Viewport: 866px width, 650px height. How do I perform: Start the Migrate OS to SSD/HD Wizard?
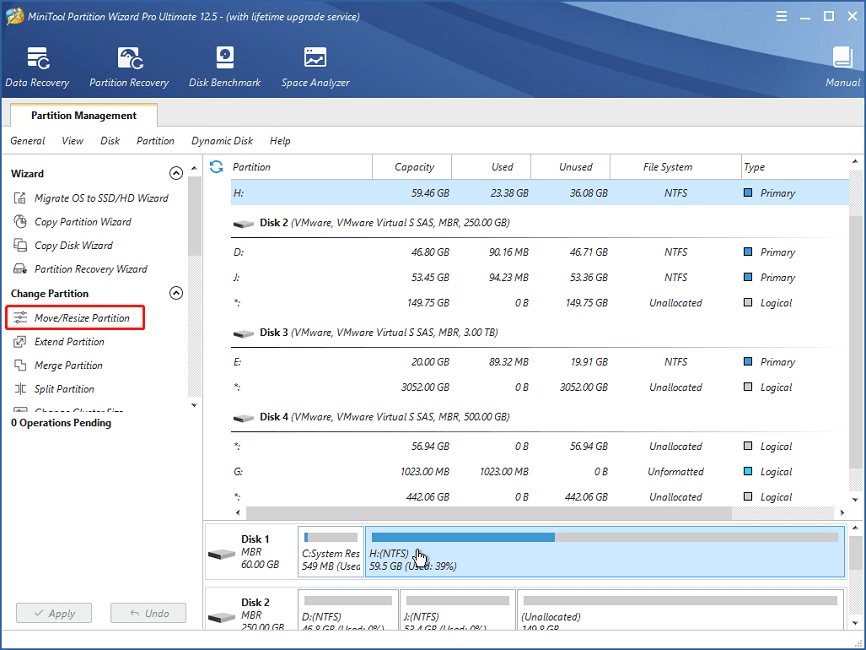tap(101, 198)
